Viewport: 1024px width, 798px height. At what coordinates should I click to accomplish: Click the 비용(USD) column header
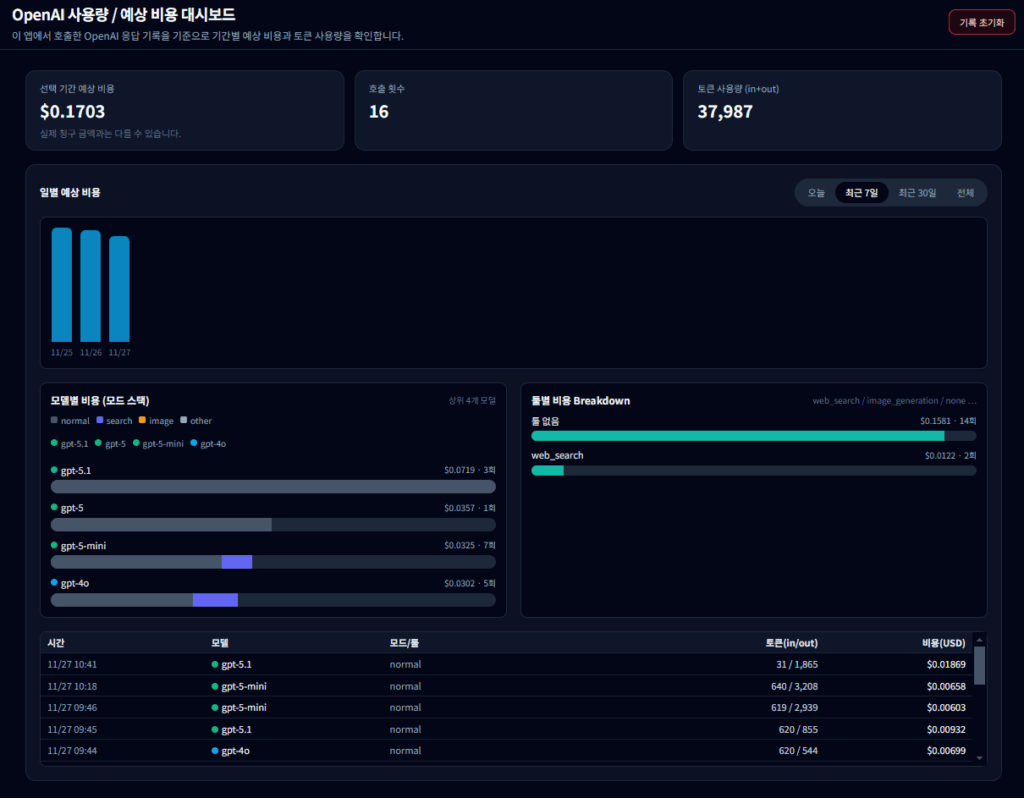(x=944, y=643)
